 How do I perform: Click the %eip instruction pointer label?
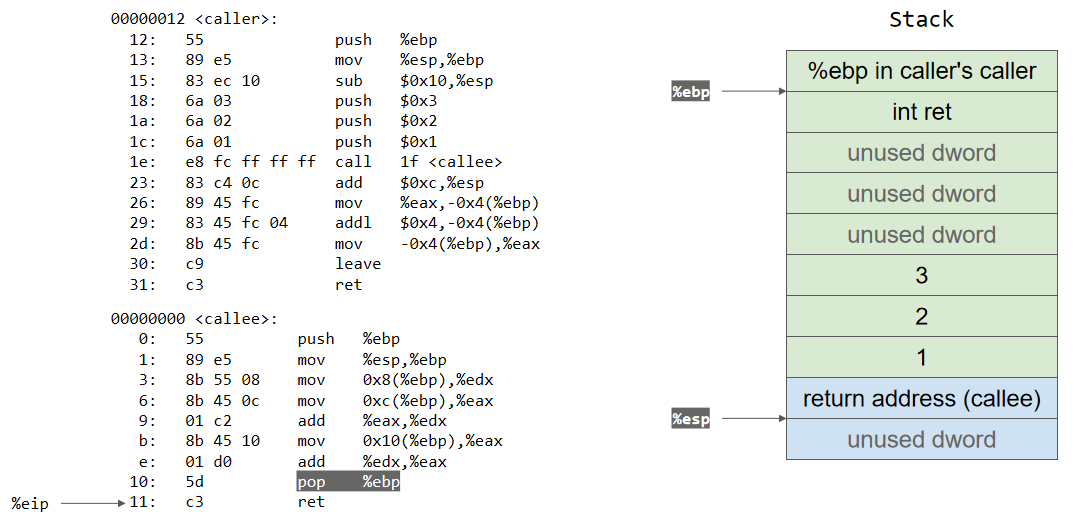point(30,502)
